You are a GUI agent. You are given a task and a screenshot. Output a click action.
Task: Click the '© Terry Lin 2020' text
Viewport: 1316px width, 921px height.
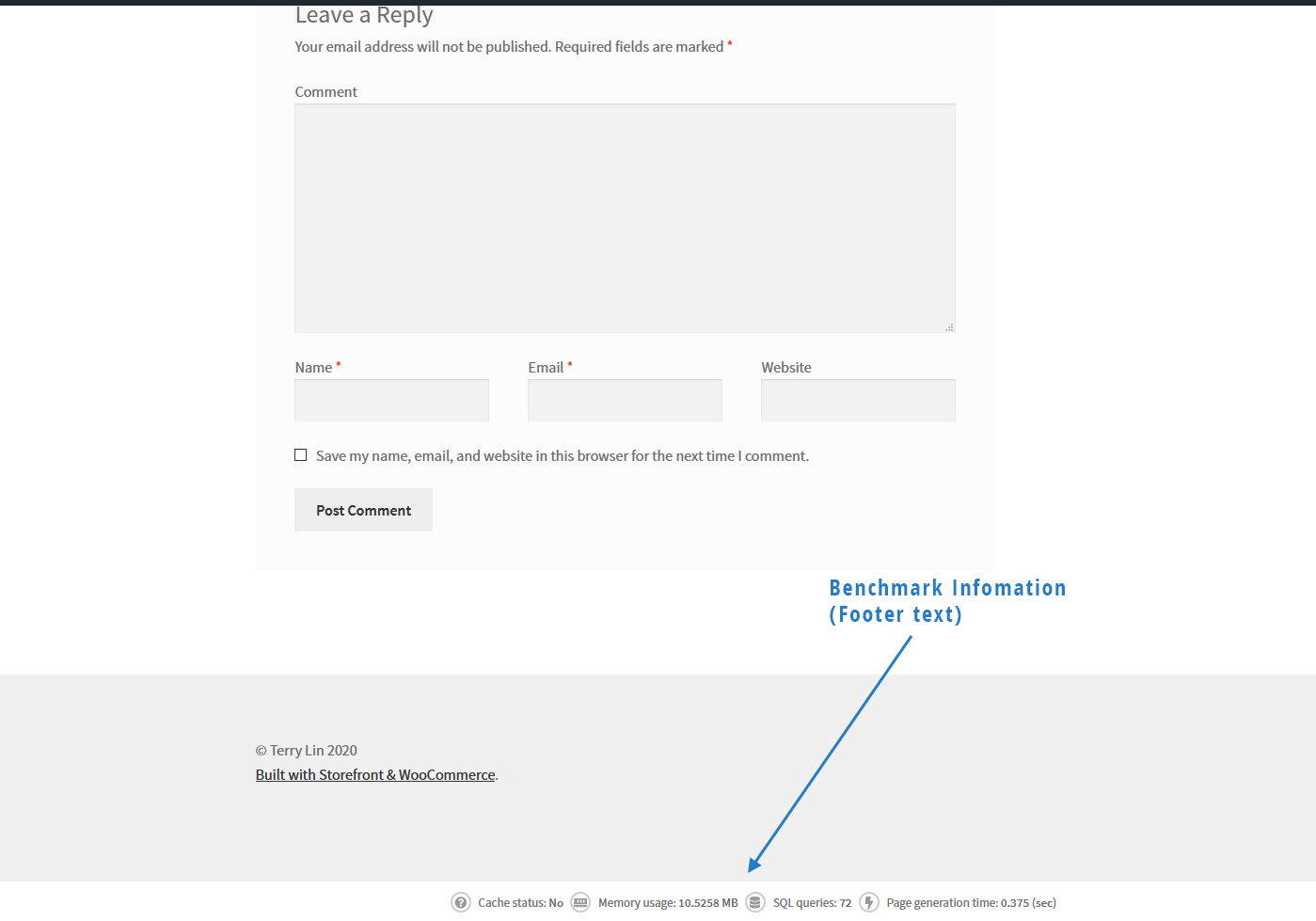coord(307,751)
